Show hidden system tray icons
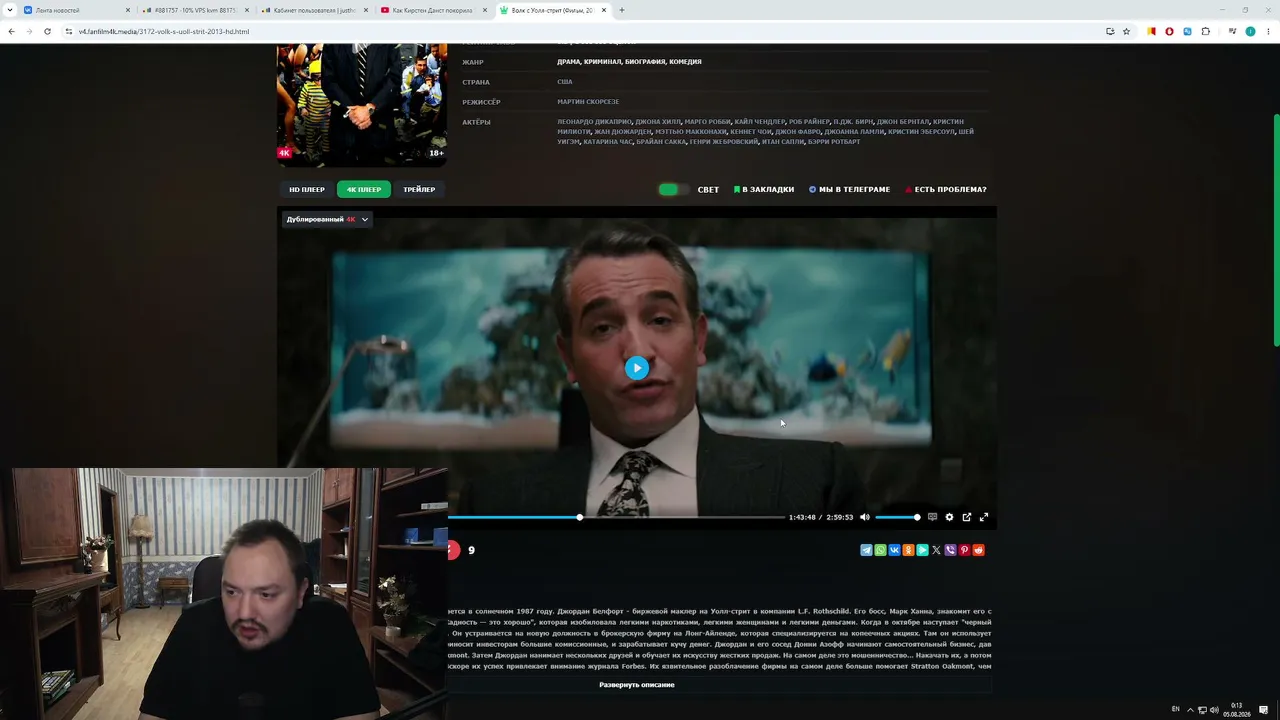This screenshot has width=1280, height=720. (x=1190, y=710)
